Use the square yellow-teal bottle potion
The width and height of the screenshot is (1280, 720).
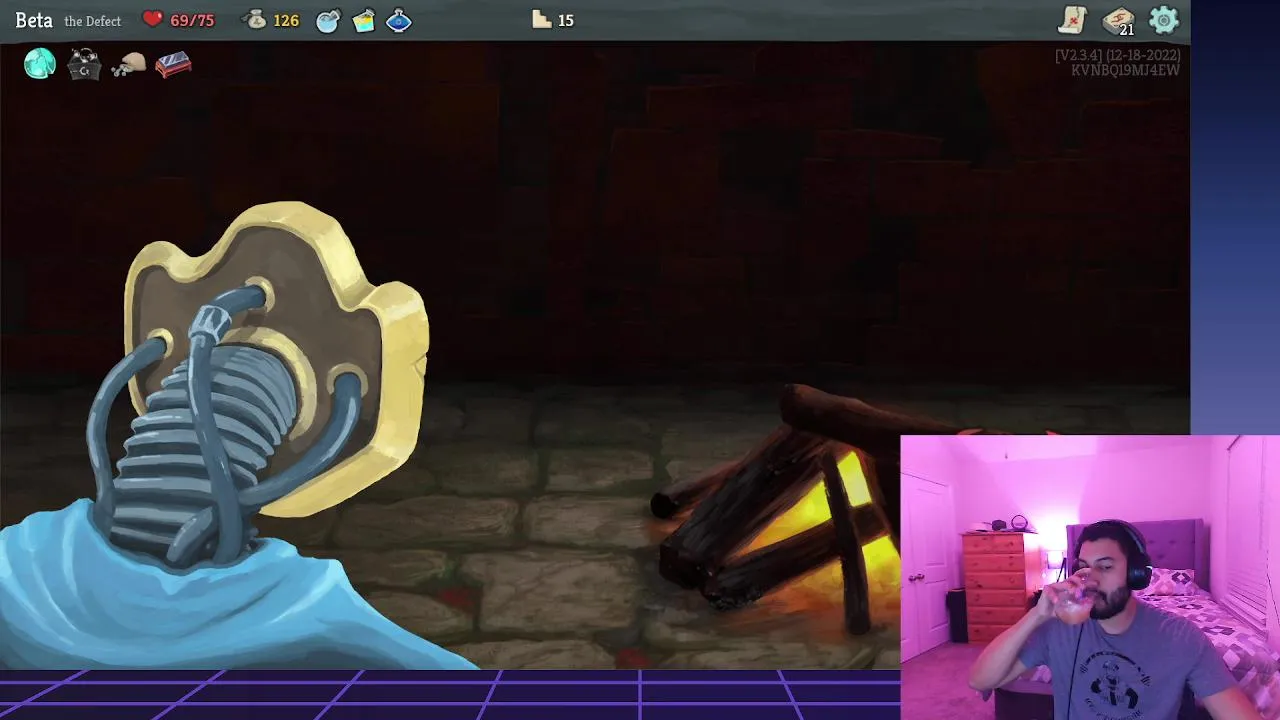[x=364, y=21]
